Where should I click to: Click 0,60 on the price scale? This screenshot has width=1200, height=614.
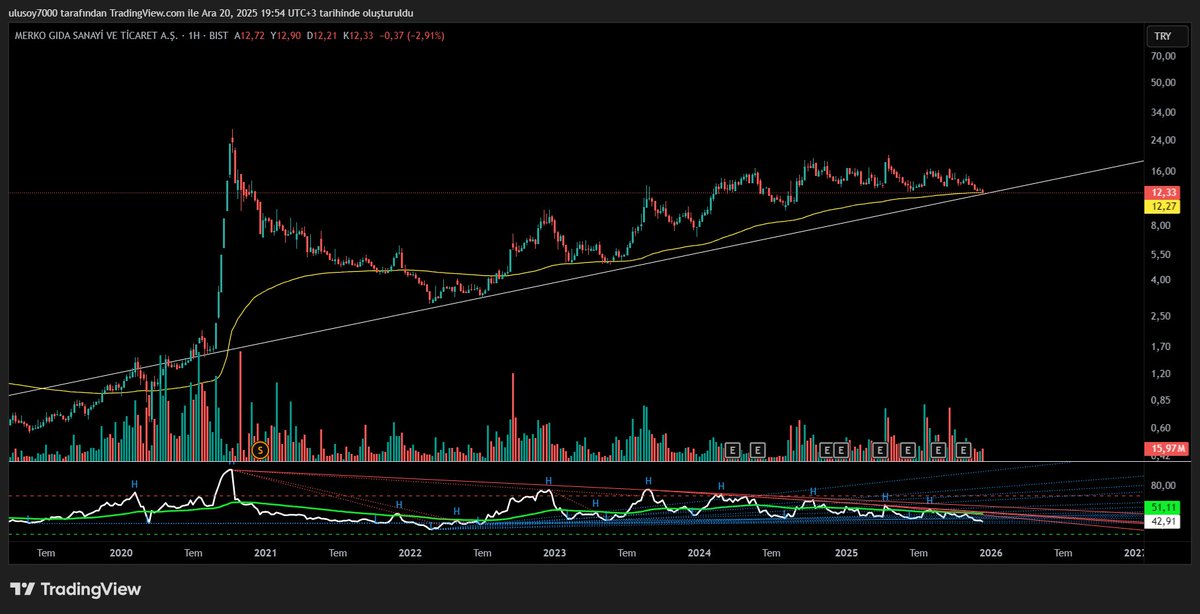tap(1163, 428)
